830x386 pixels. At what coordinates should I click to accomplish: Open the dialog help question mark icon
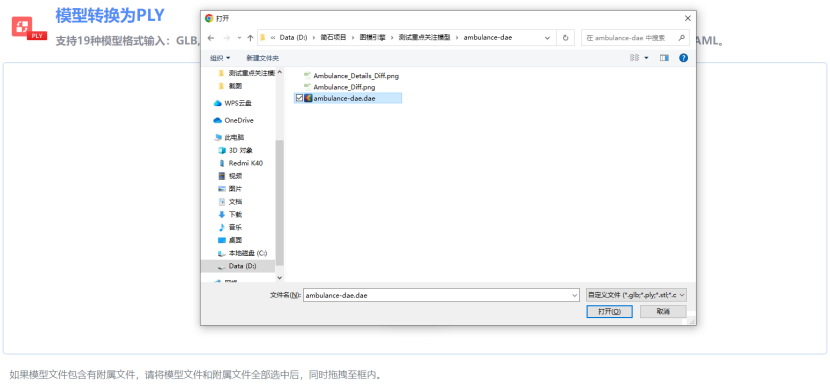point(683,58)
